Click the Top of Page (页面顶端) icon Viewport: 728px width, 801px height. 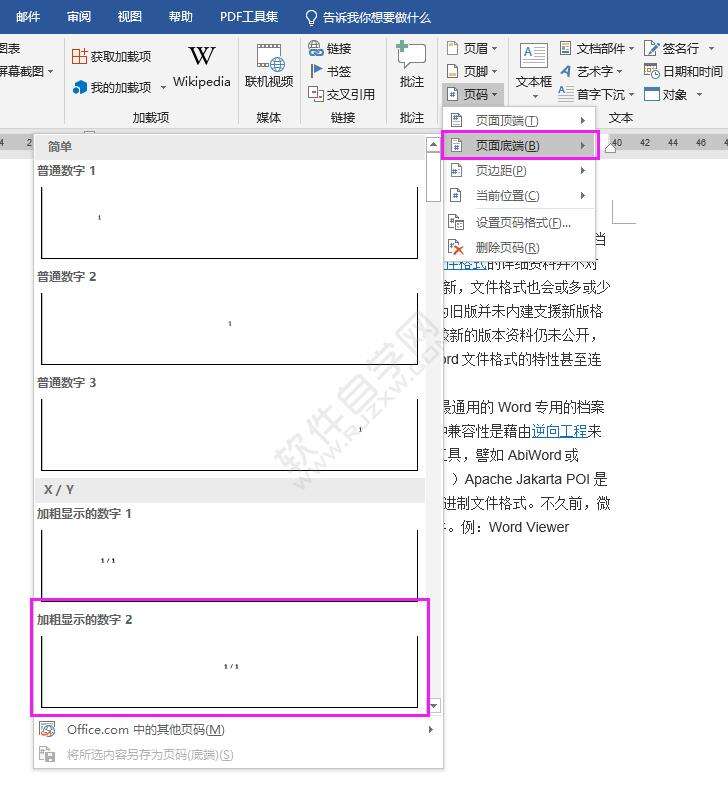tap(456, 121)
